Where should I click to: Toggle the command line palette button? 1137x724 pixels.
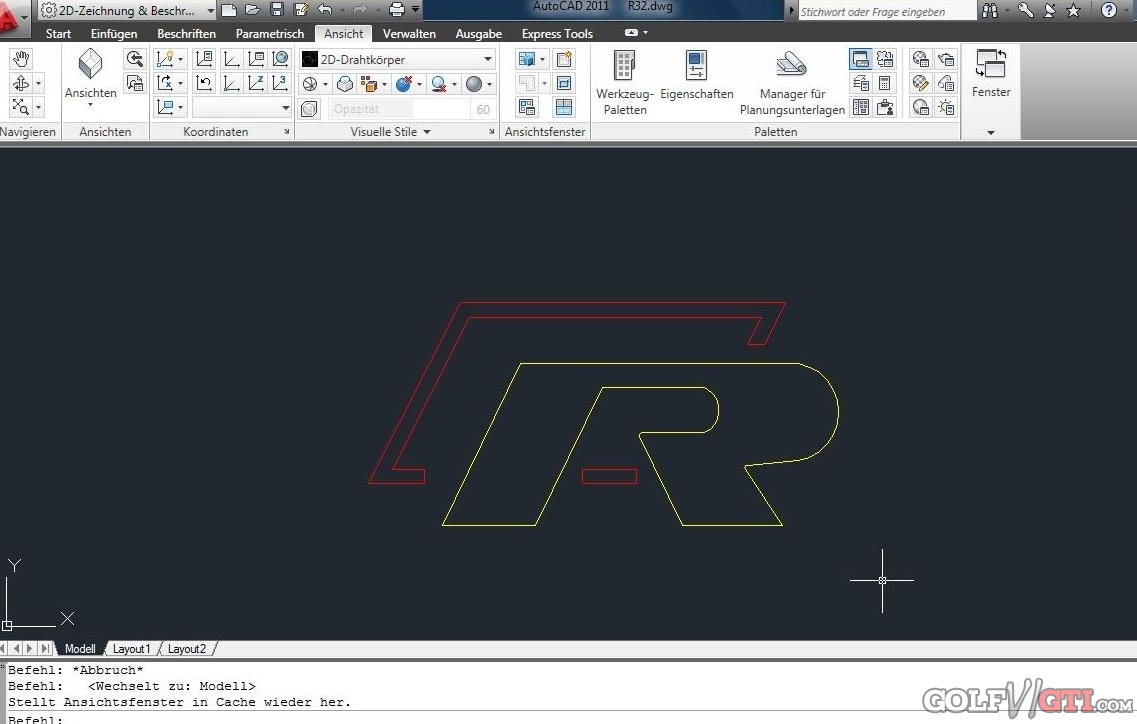[859, 60]
